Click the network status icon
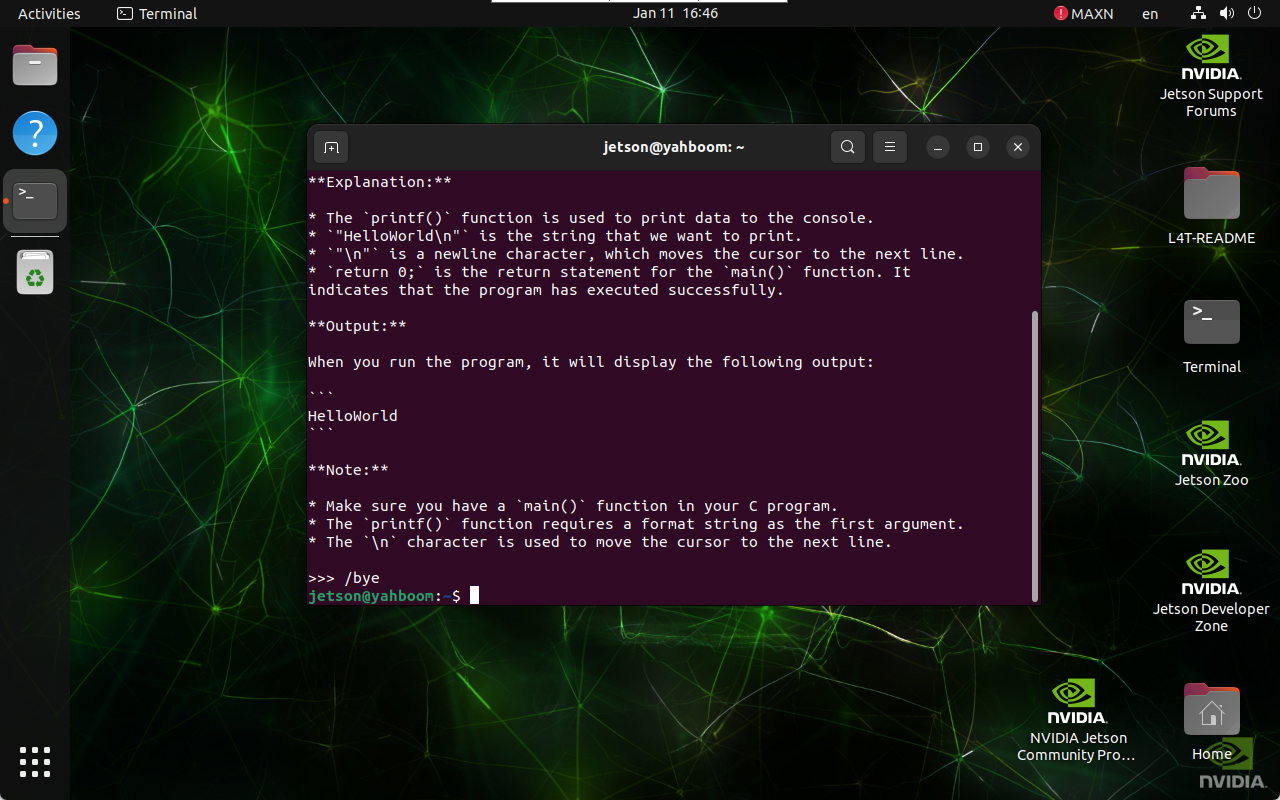Viewport: 1280px width, 800px height. (1199, 14)
